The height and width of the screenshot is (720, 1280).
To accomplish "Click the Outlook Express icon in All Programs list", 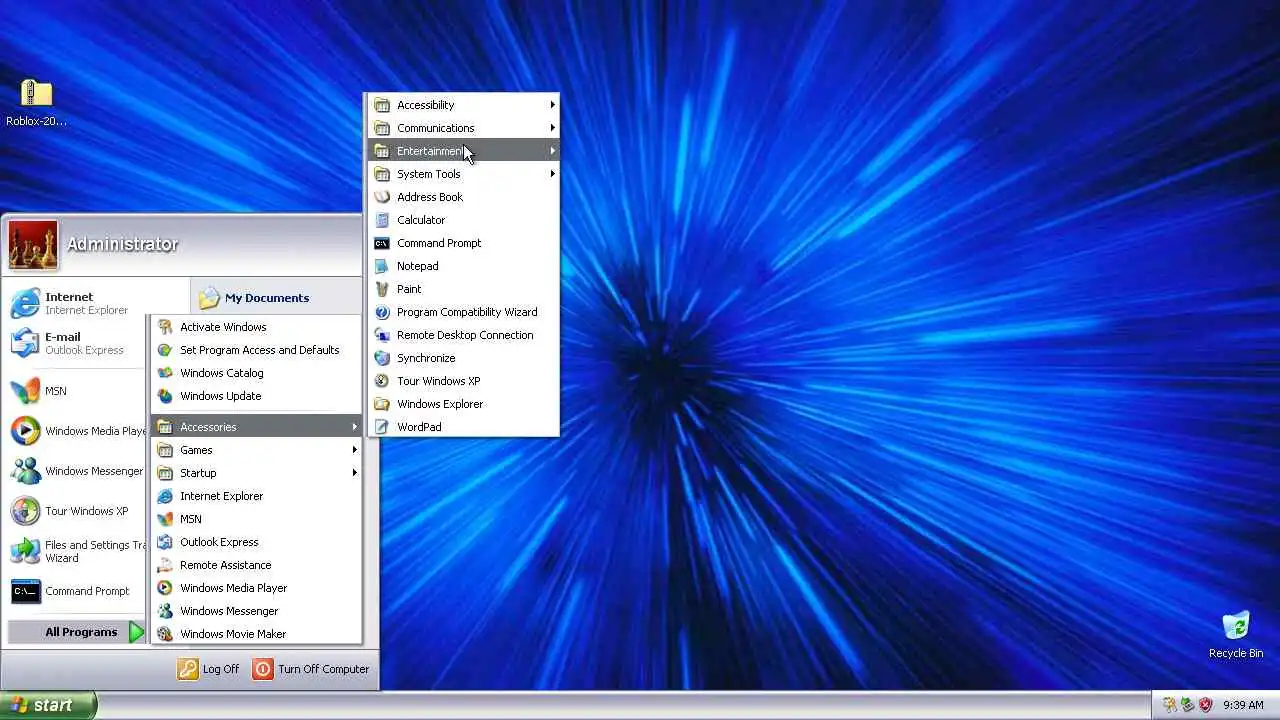I will tap(165, 542).
